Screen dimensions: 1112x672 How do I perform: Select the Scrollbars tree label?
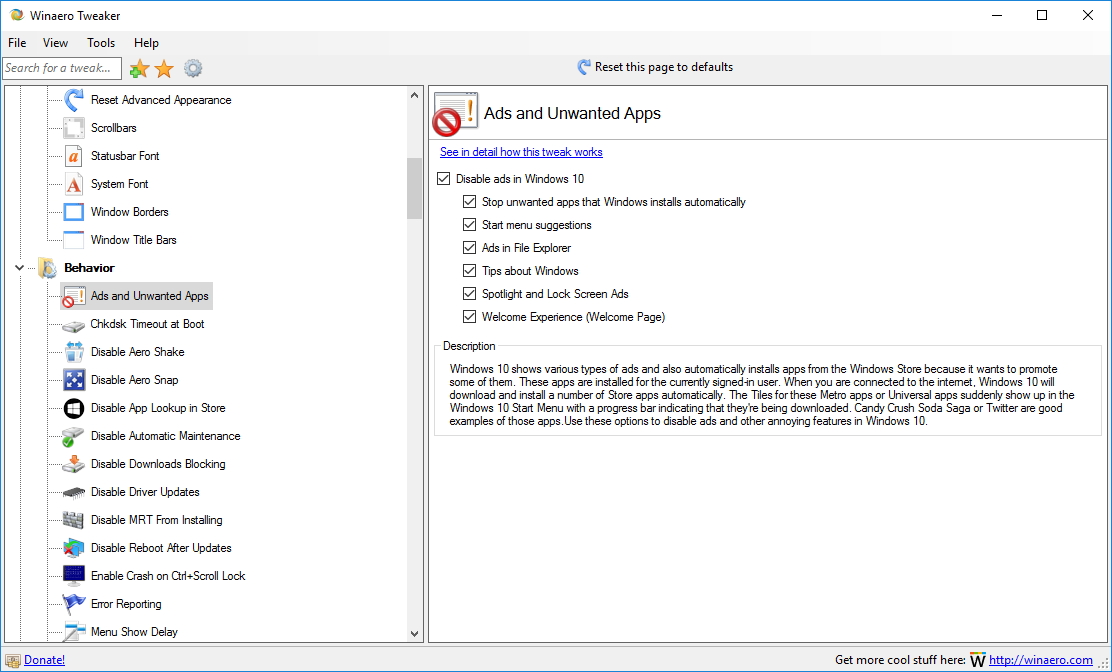[113, 128]
